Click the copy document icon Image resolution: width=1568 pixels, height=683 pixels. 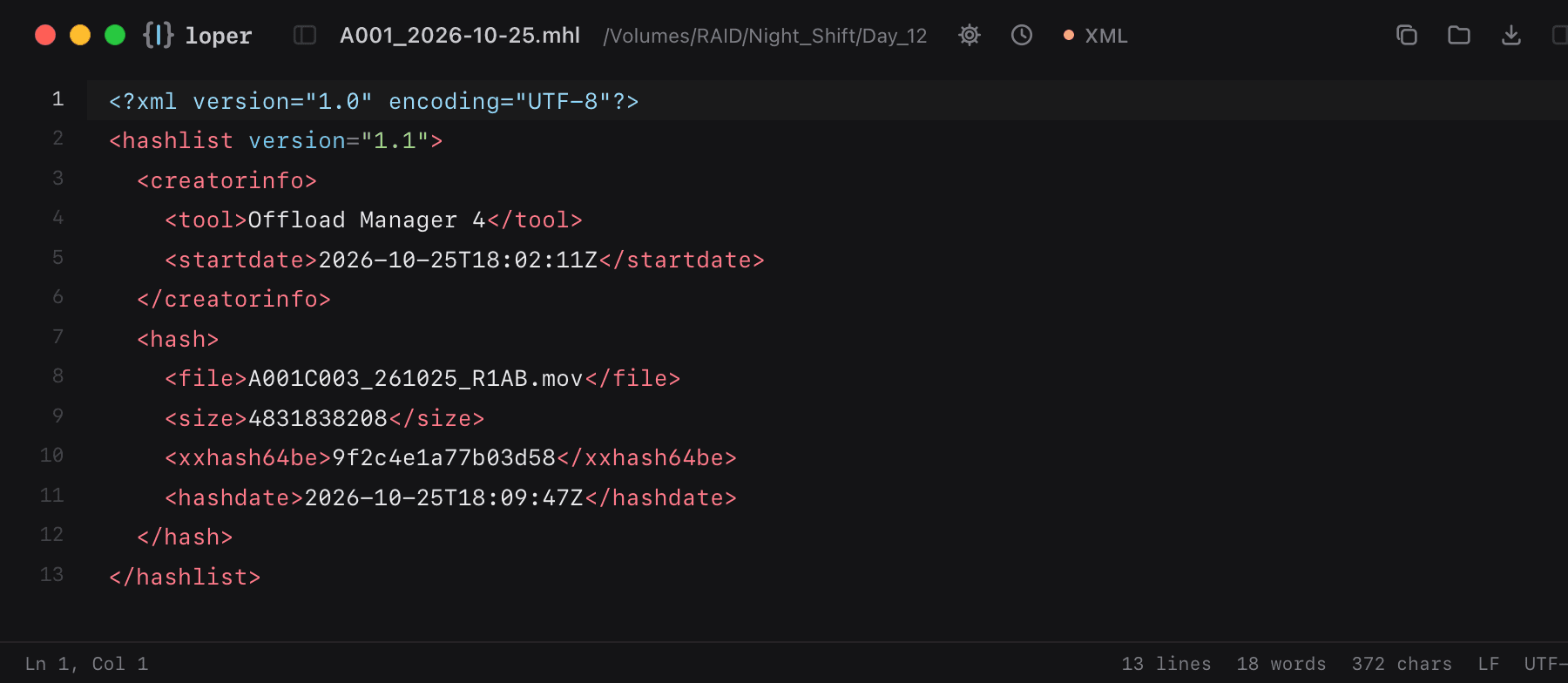1407,35
